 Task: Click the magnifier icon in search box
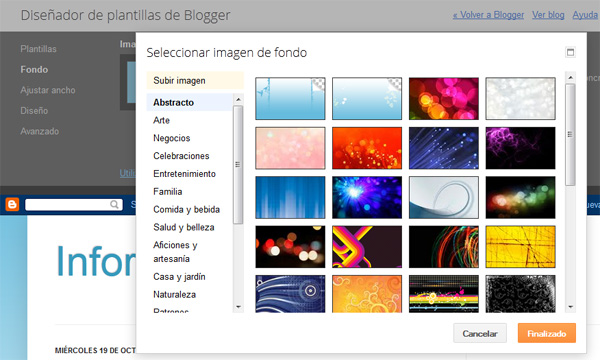(x=114, y=204)
